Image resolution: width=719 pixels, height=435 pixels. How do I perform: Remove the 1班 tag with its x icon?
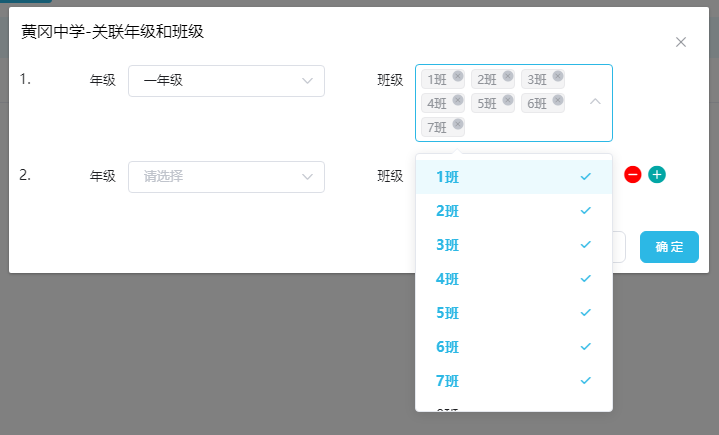pyautogui.click(x=458, y=76)
